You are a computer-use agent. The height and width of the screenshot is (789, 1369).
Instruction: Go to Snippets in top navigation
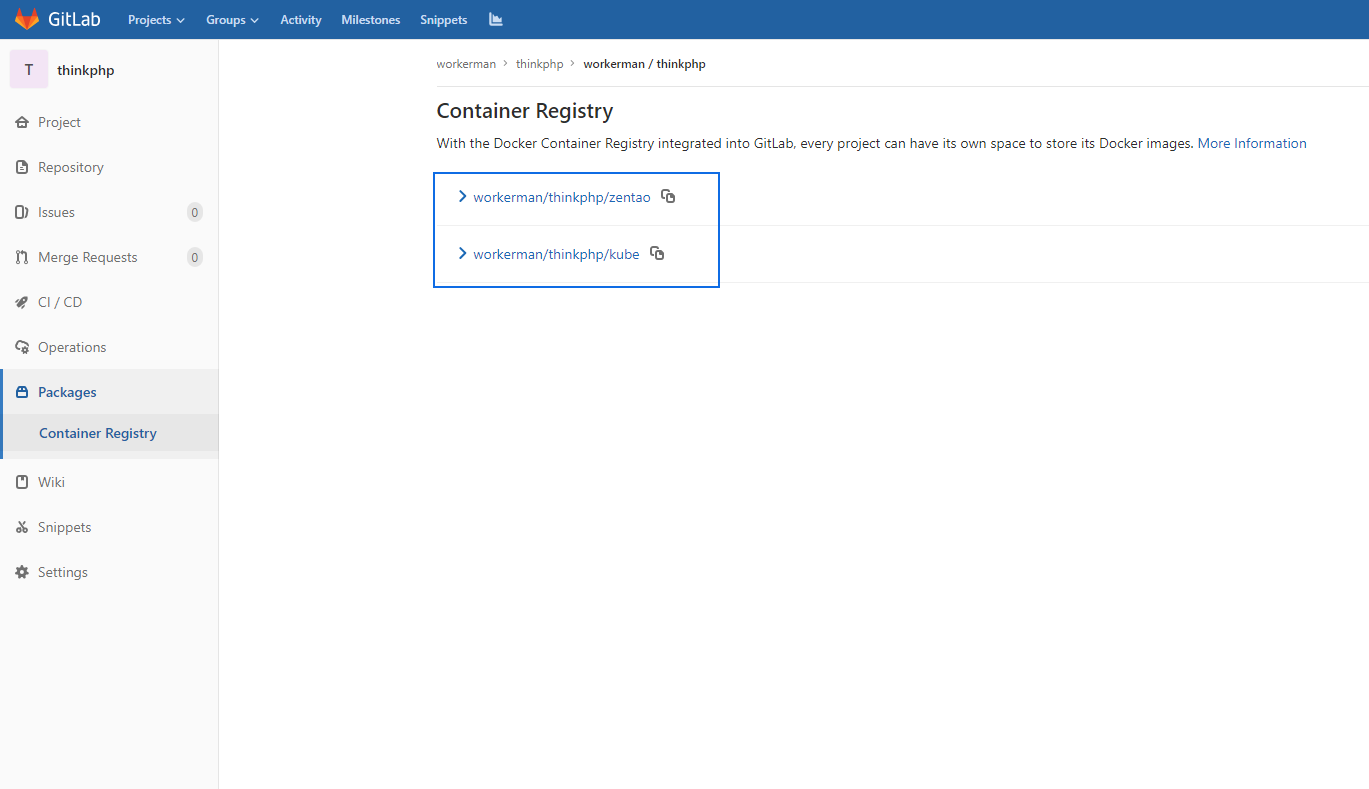pos(444,19)
